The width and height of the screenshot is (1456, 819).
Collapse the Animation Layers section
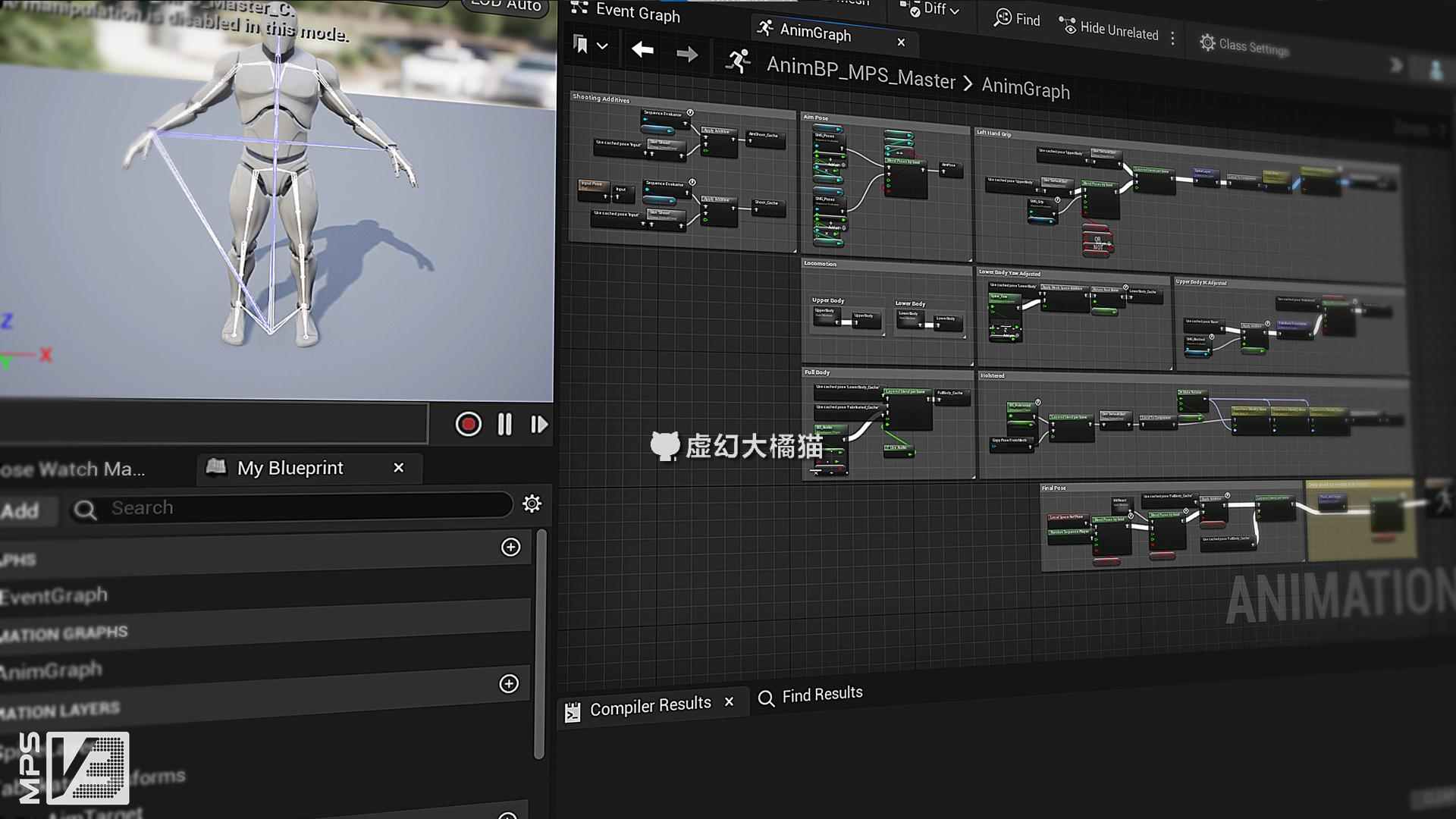[x=60, y=711]
